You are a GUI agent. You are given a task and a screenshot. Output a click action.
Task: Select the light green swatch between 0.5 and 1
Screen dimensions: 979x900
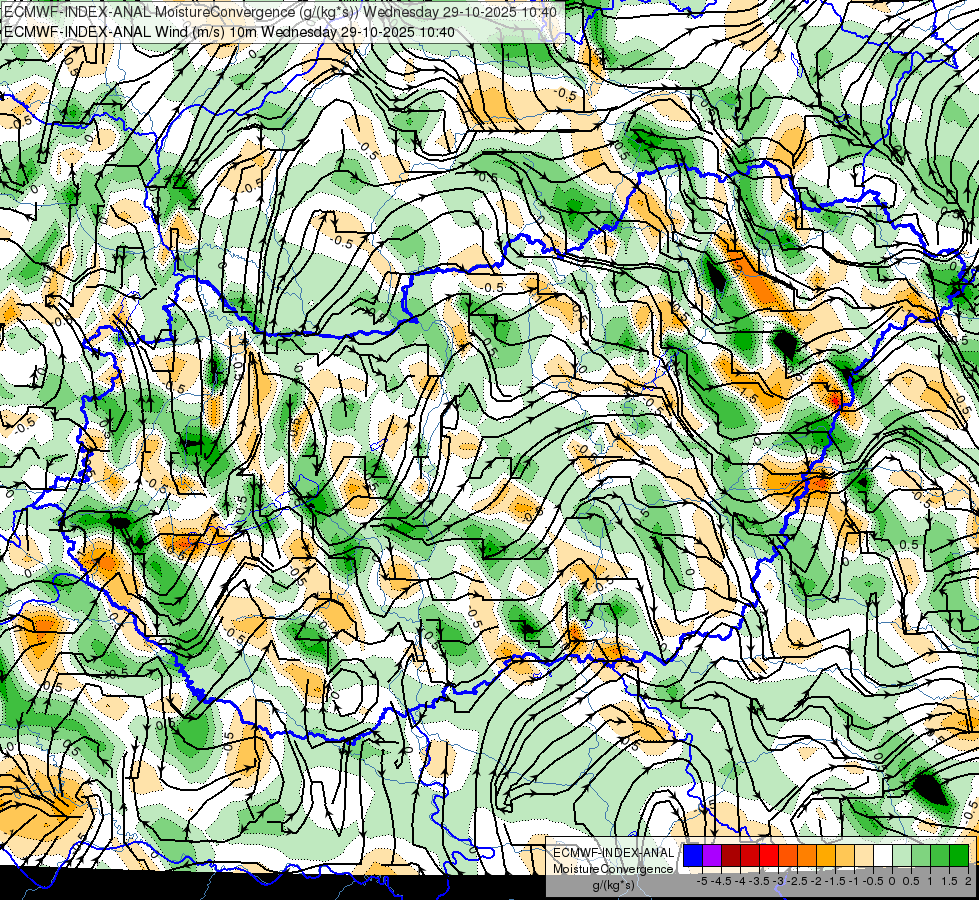point(921,855)
